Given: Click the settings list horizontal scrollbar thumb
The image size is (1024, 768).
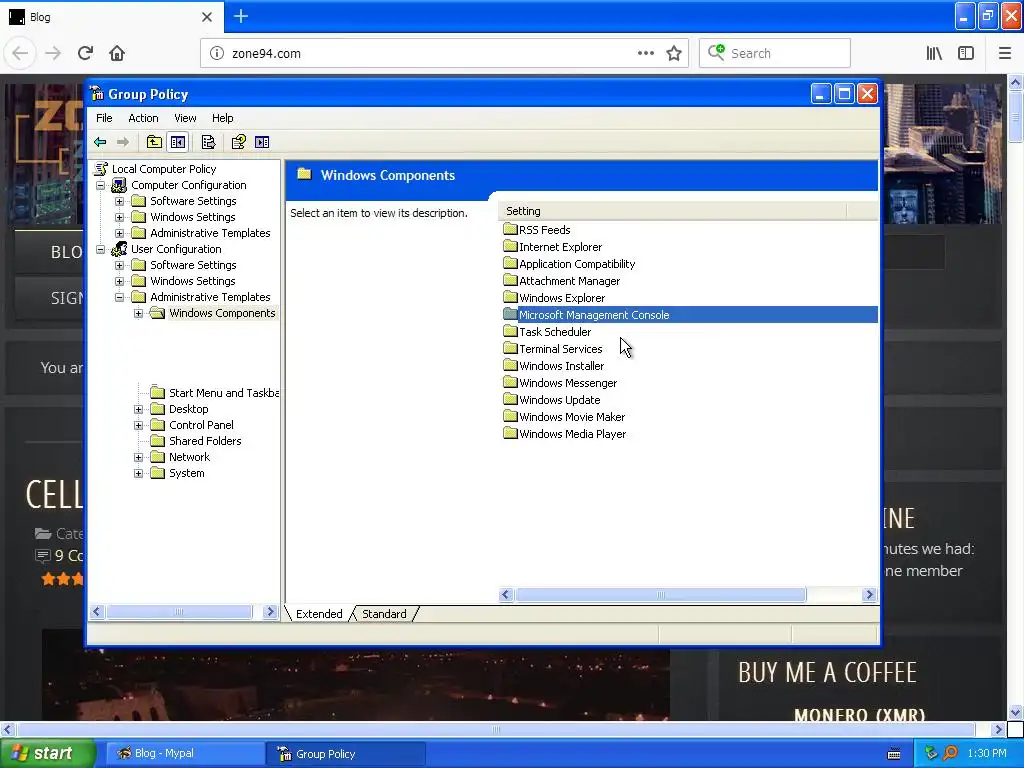Looking at the screenshot, I should click(x=661, y=594).
